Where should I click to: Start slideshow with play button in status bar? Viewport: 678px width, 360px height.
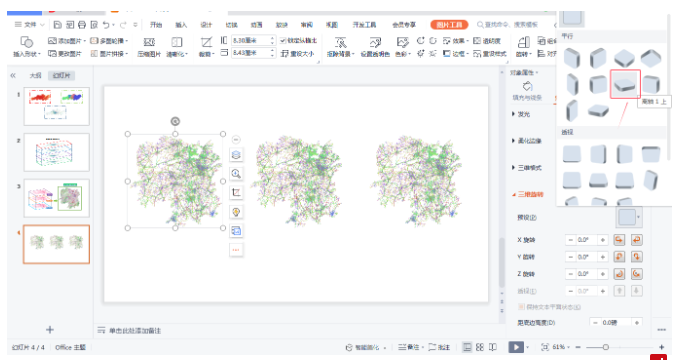pos(516,347)
